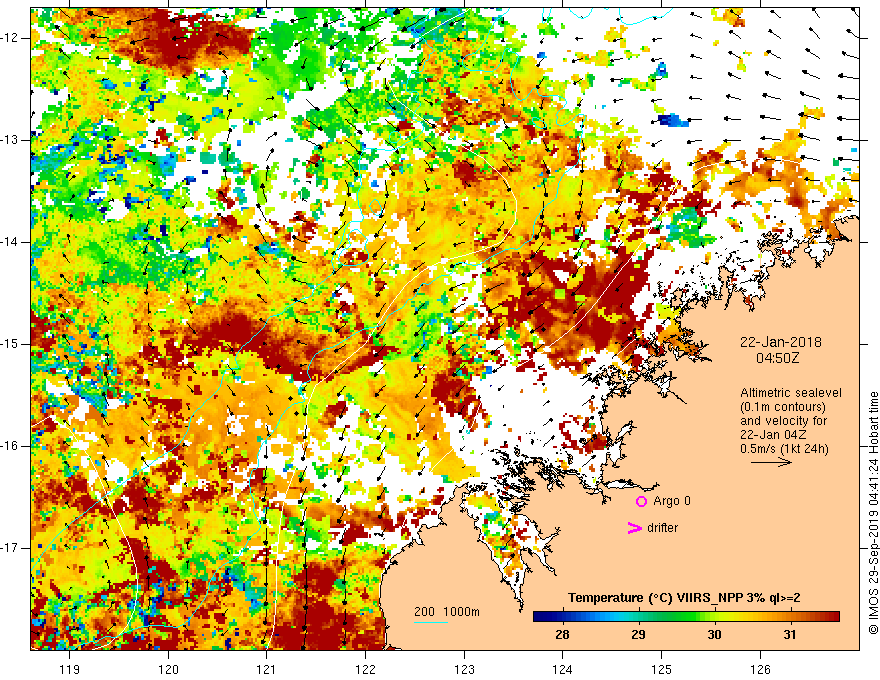Click the colorbar tick label 30

pyautogui.click(x=714, y=635)
